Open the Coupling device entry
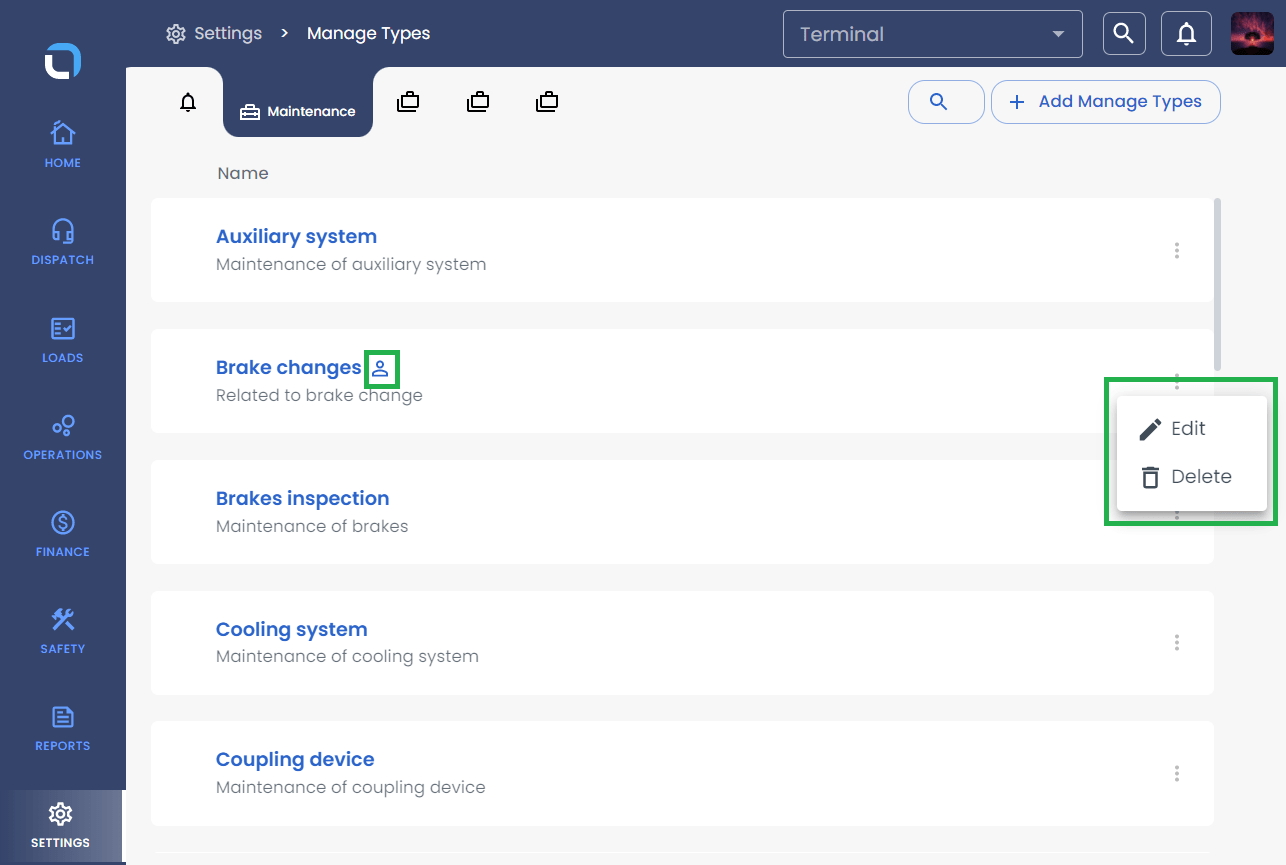The height and width of the screenshot is (865, 1286). [295, 760]
